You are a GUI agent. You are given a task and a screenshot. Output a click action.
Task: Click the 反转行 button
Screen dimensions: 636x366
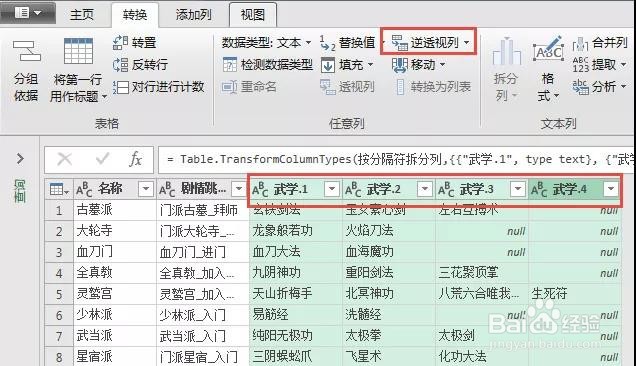(x=140, y=65)
